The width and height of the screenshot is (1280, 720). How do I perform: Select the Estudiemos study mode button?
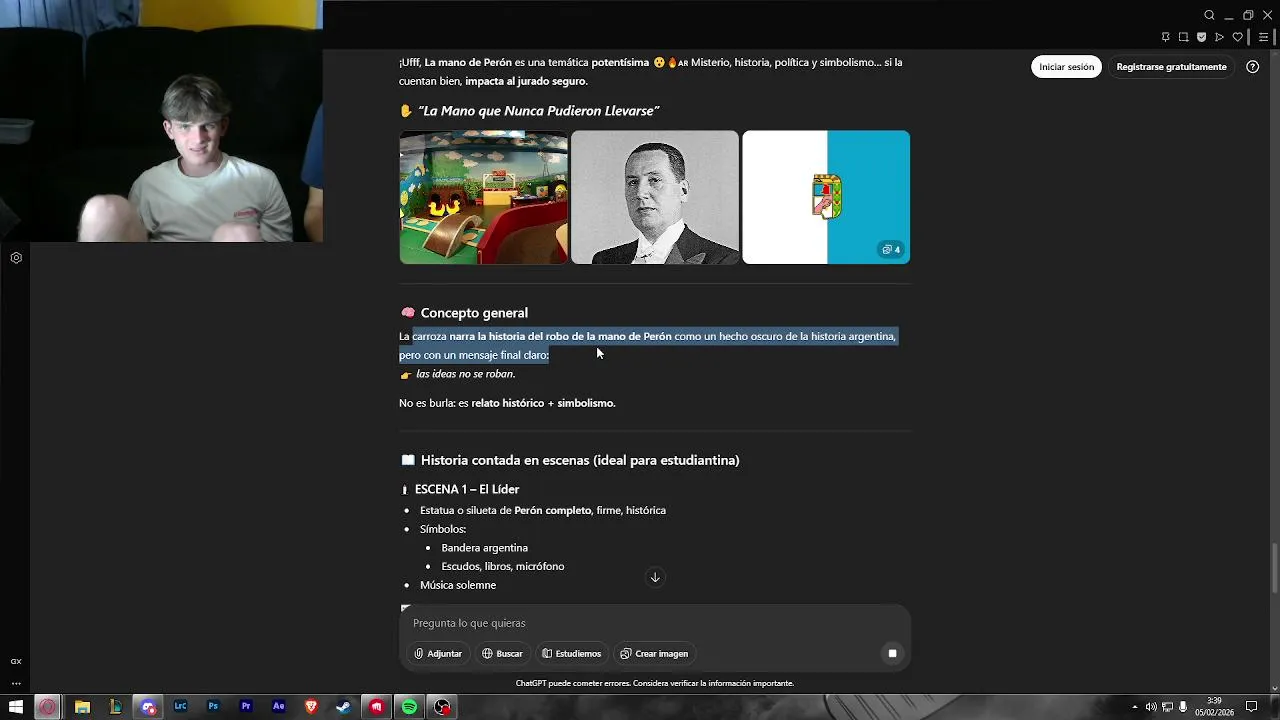572,653
